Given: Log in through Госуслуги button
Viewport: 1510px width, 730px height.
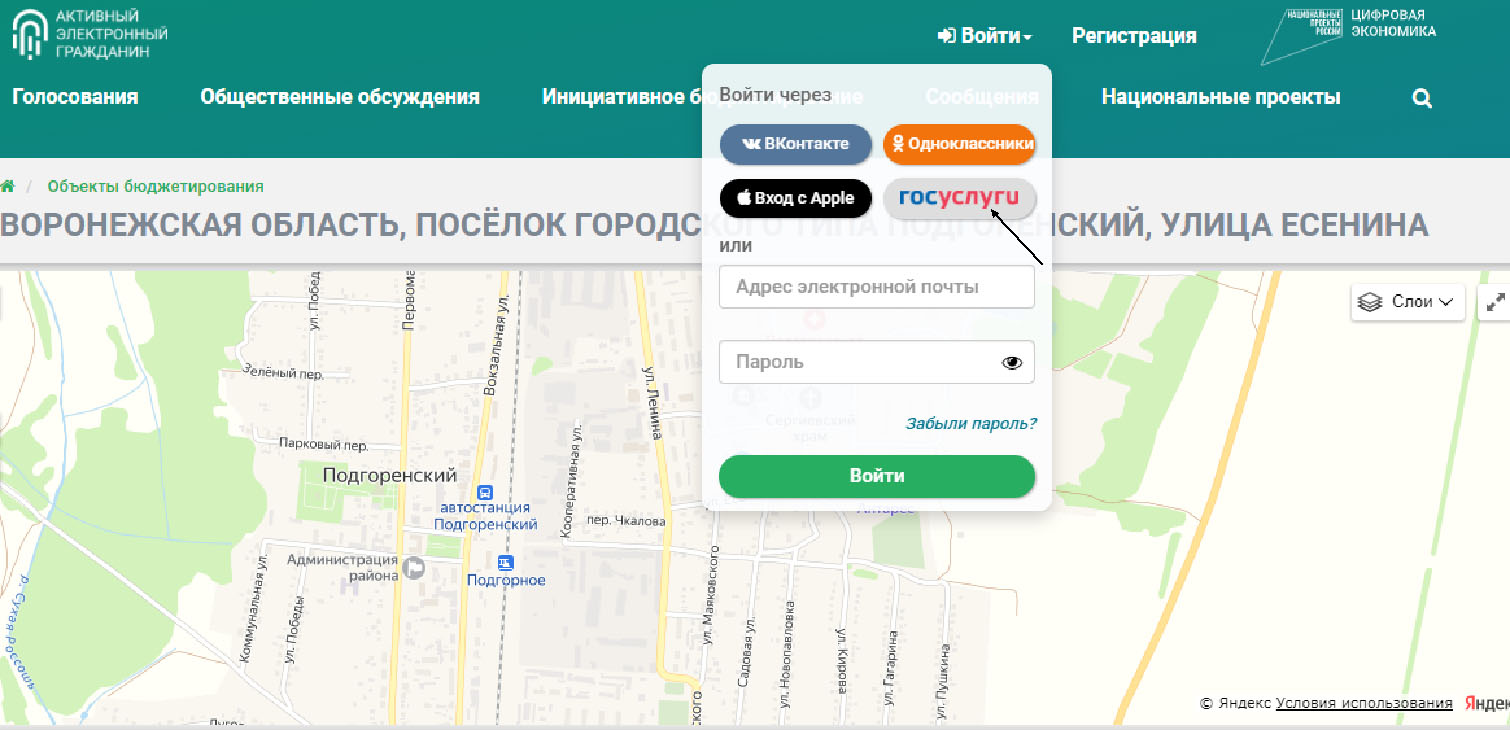Looking at the screenshot, I should coord(959,198).
